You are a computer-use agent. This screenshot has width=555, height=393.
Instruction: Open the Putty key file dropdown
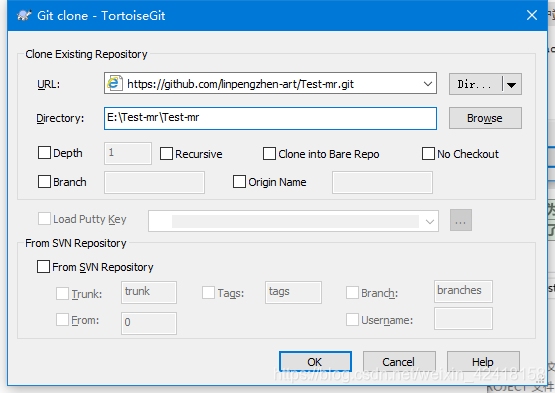(x=430, y=222)
